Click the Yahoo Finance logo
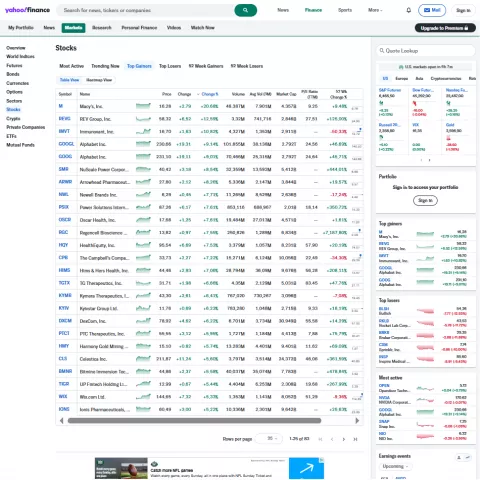 [x=27, y=10]
